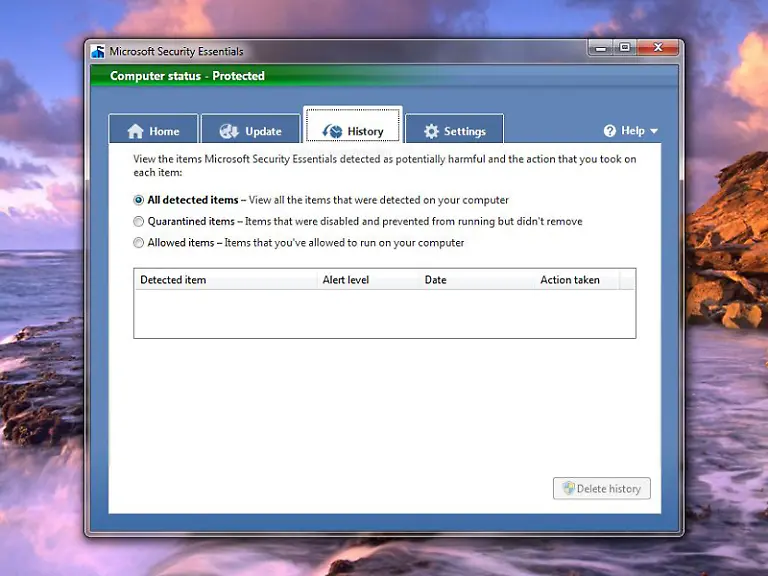This screenshot has height=576, width=768.
Task: Click the Date column header
Action: [x=435, y=280]
